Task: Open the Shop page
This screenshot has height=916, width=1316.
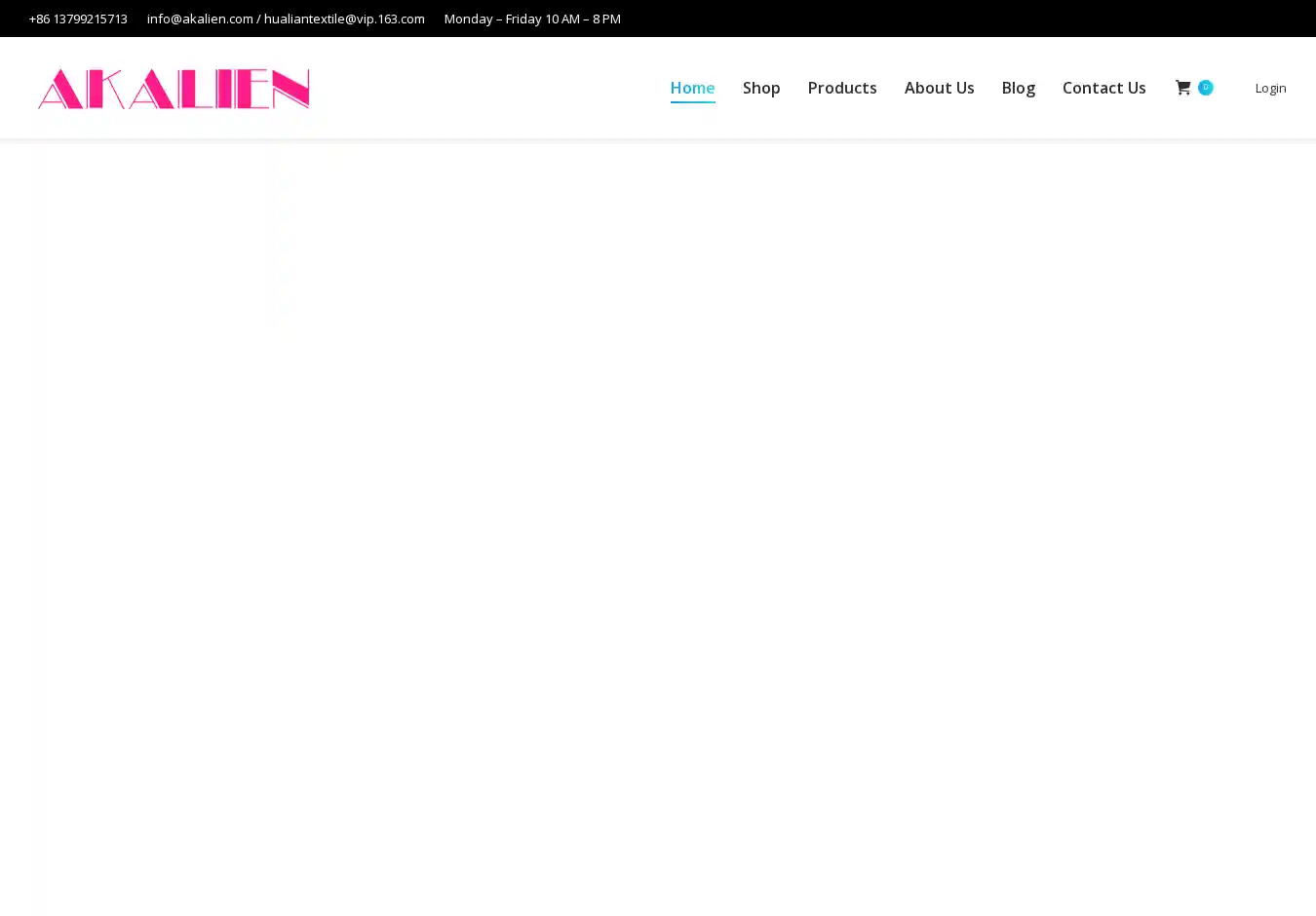Action: pos(761,88)
